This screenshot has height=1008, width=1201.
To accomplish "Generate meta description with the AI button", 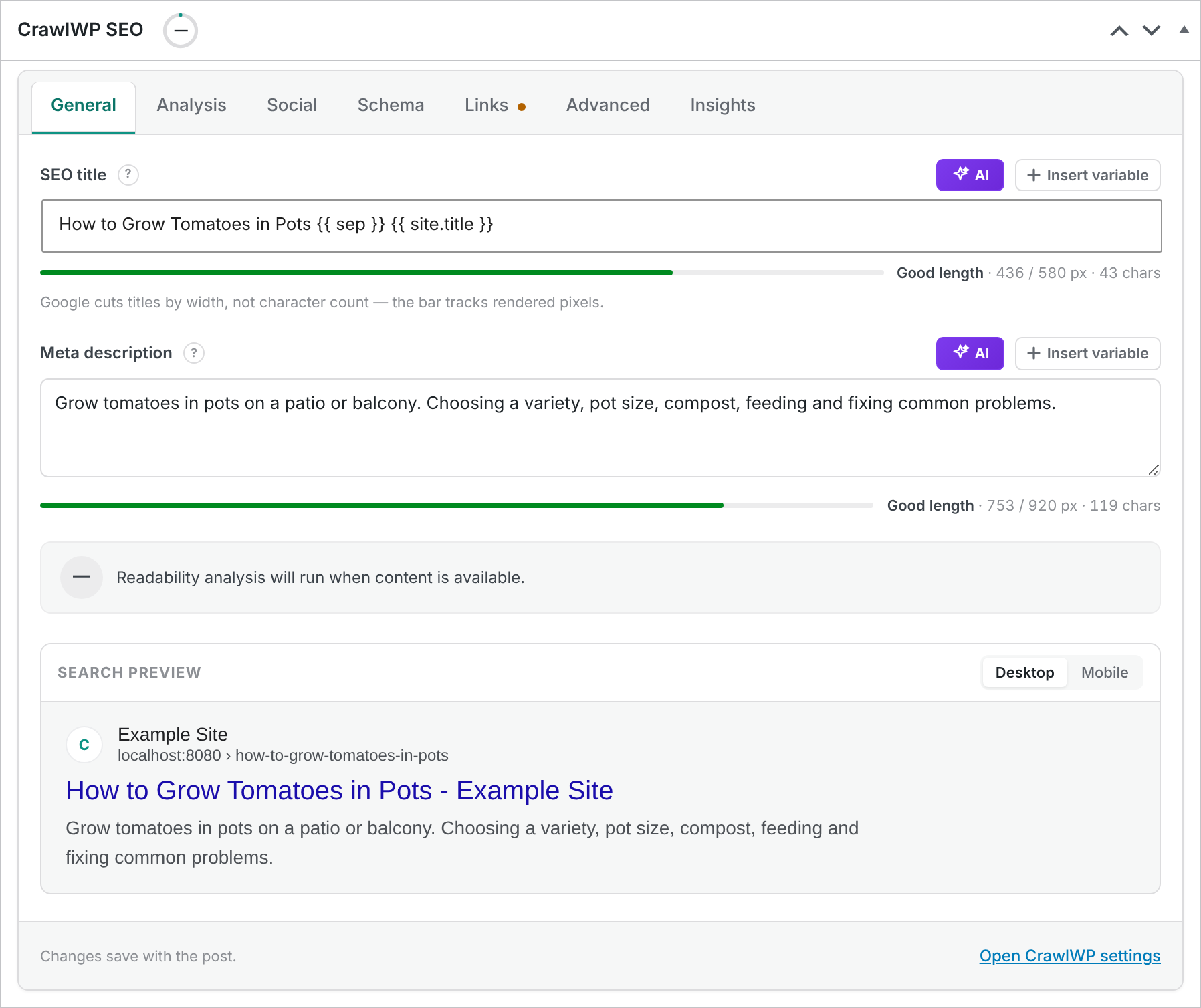I will [x=970, y=353].
